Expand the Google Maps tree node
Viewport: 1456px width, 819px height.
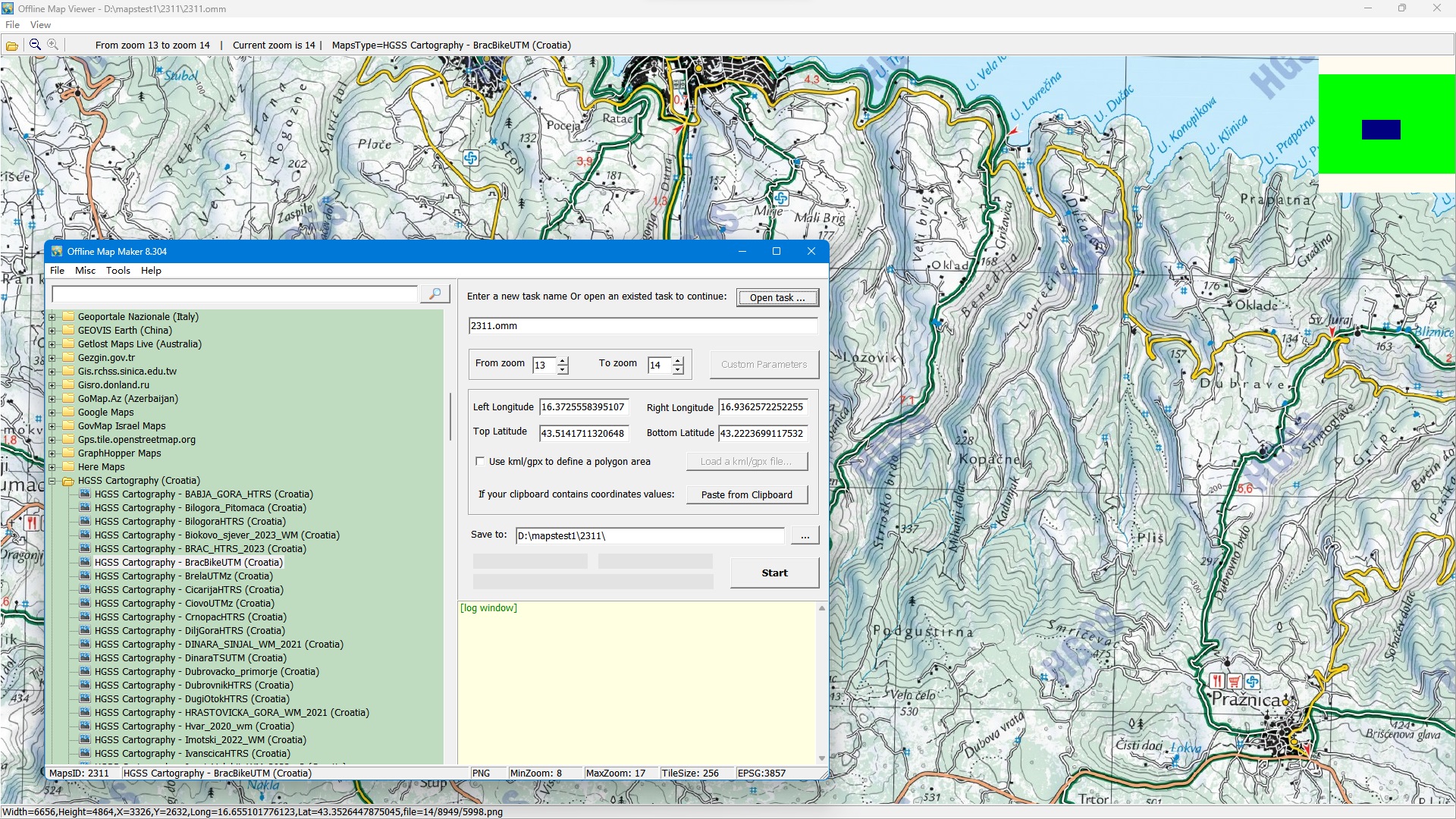click(x=52, y=413)
